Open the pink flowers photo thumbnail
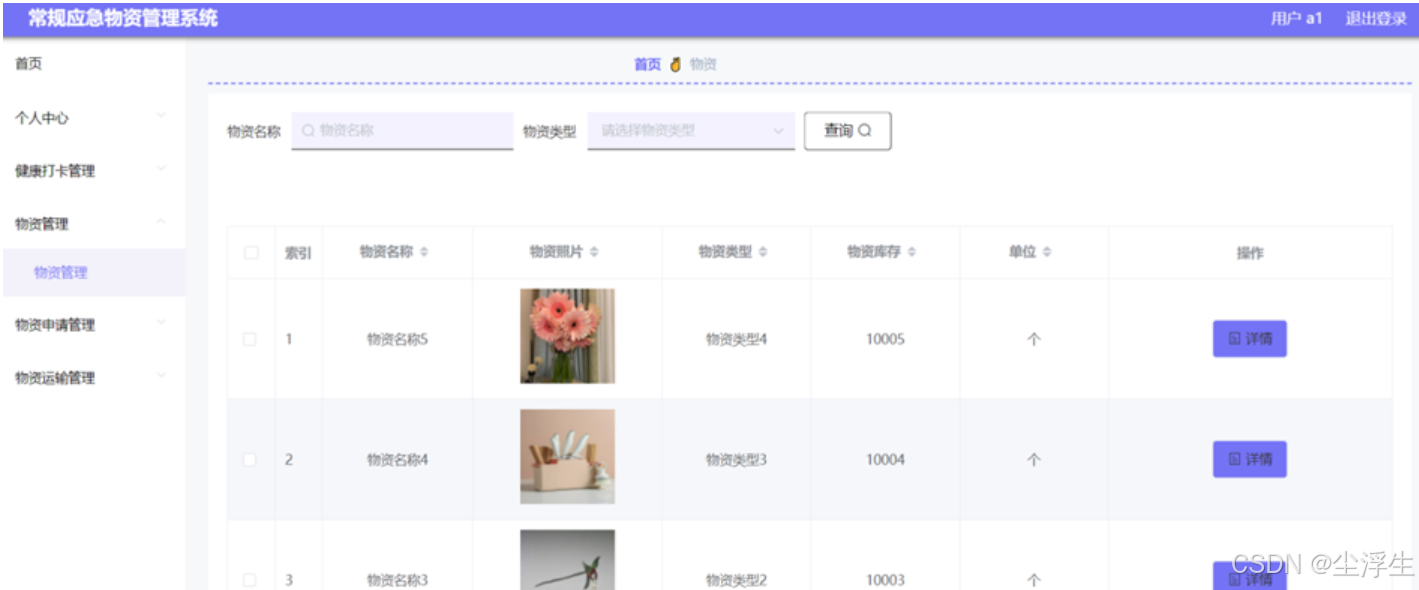Screen dimensions: 1419x590 pyautogui.click(x=567, y=336)
